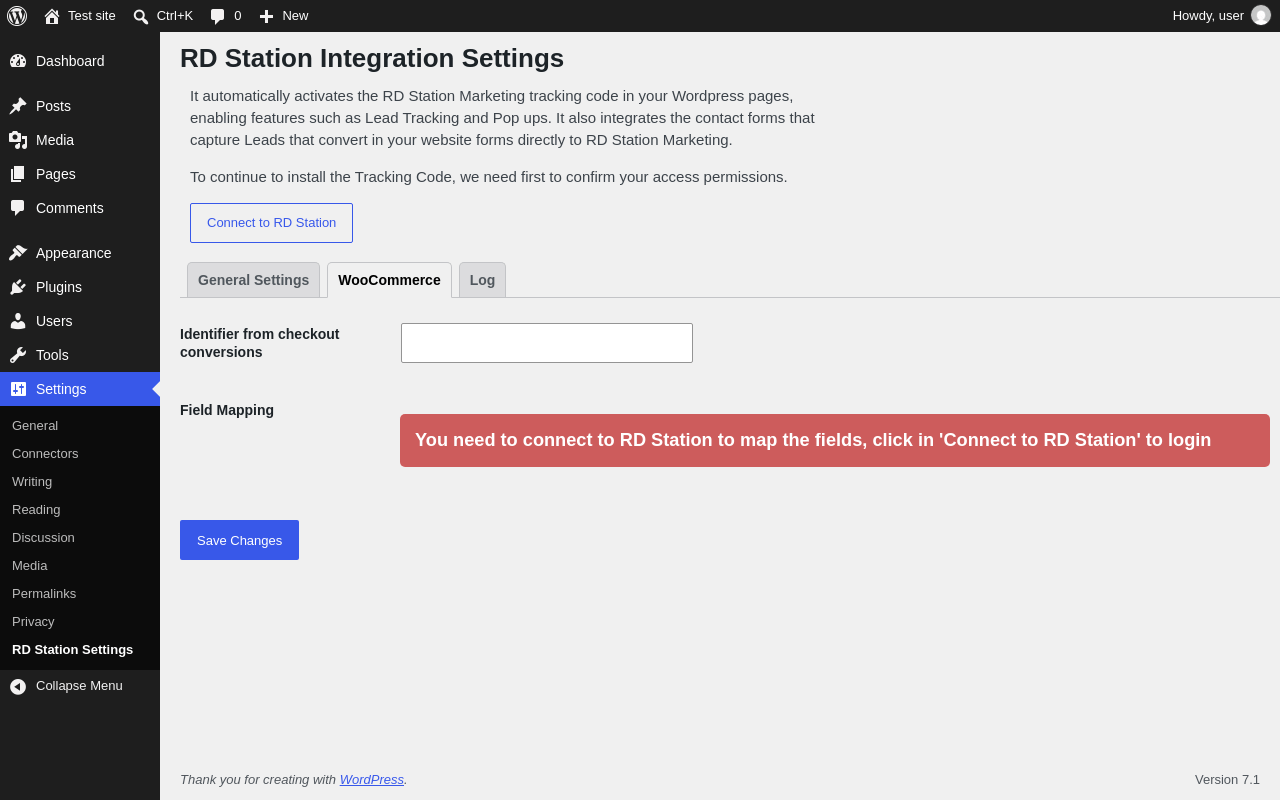The height and width of the screenshot is (800, 1280).
Task: Focus the checkout conversions identifier field
Action: coord(547,343)
